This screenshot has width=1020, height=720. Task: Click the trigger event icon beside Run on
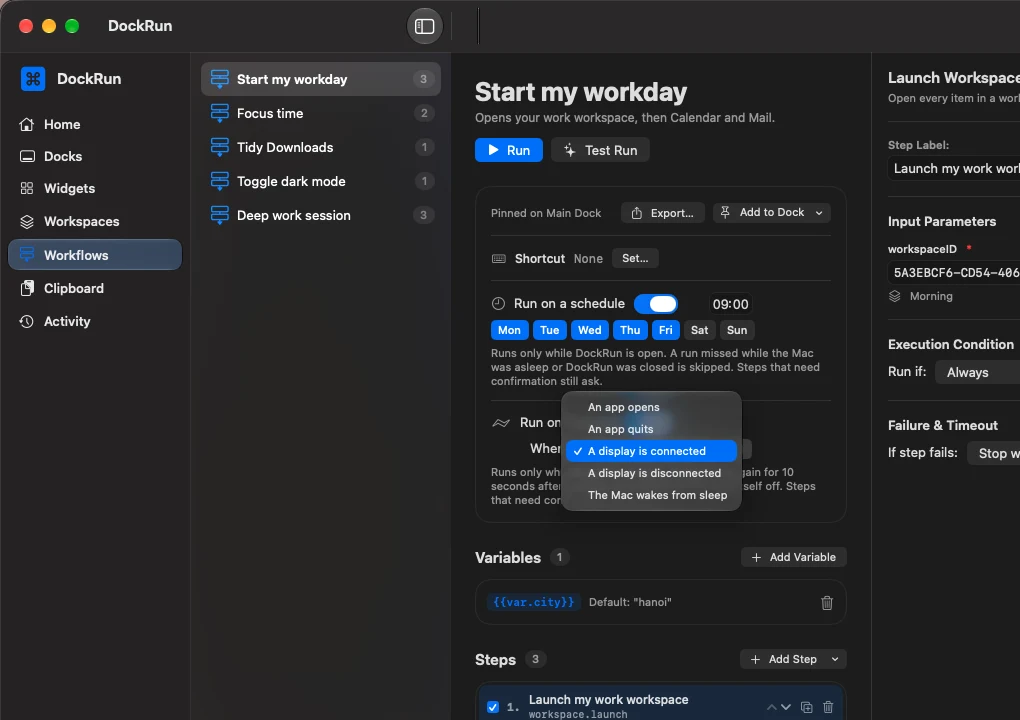(501, 423)
